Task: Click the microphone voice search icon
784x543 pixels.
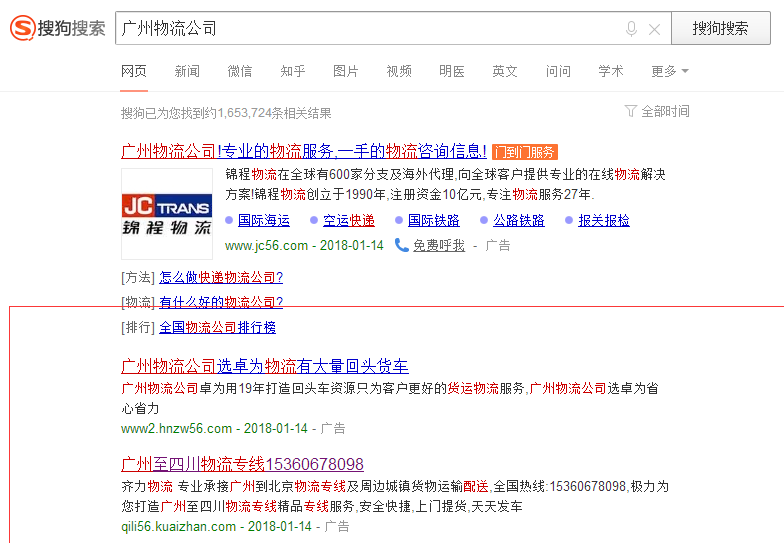Action: click(x=631, y=29)
